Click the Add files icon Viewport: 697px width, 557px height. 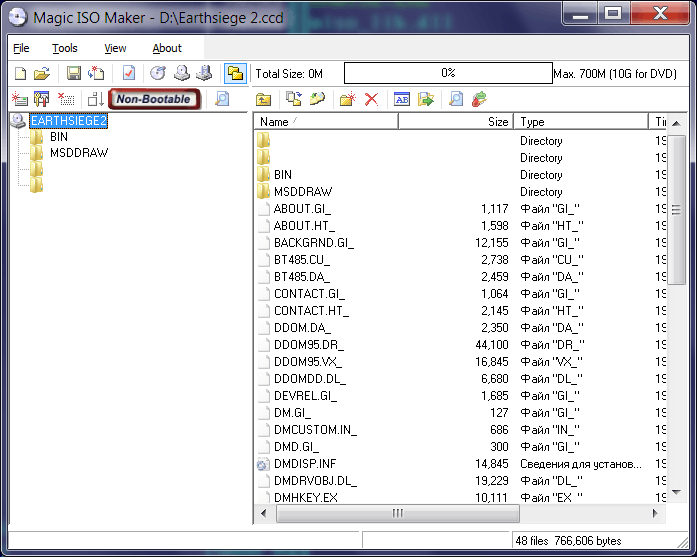click(294, 99)
